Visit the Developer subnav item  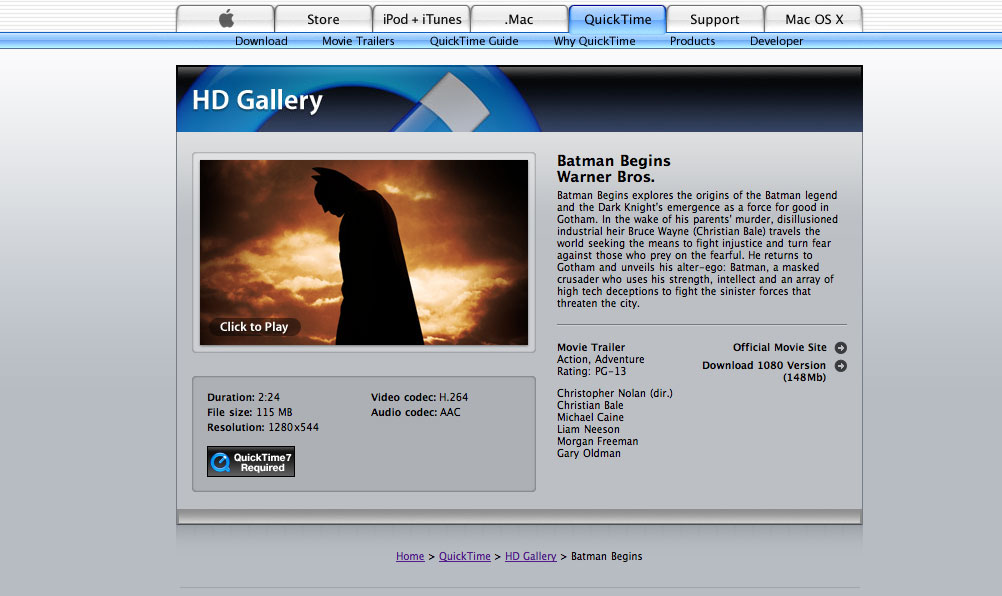tap(776, 41)
